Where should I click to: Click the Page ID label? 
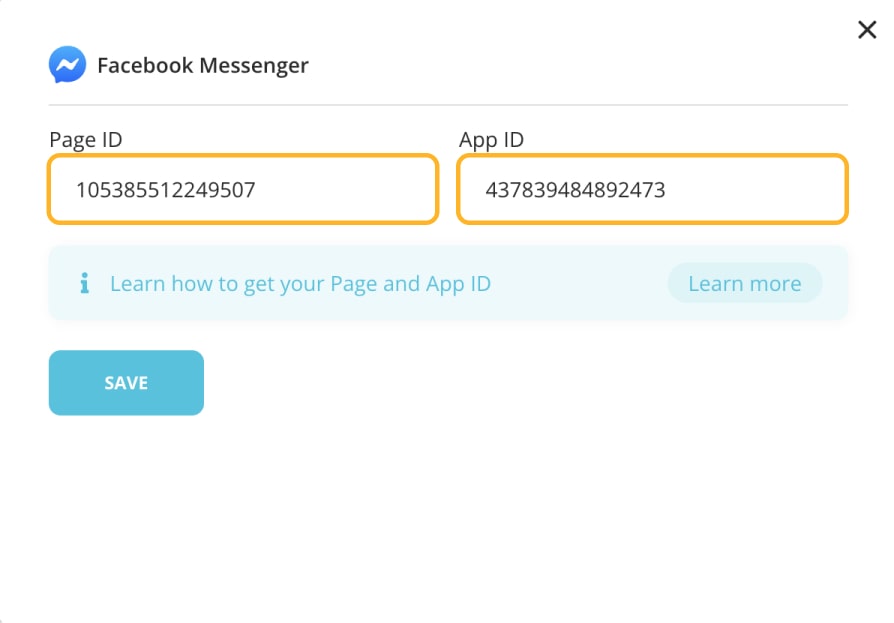click(x=85, y=140)
